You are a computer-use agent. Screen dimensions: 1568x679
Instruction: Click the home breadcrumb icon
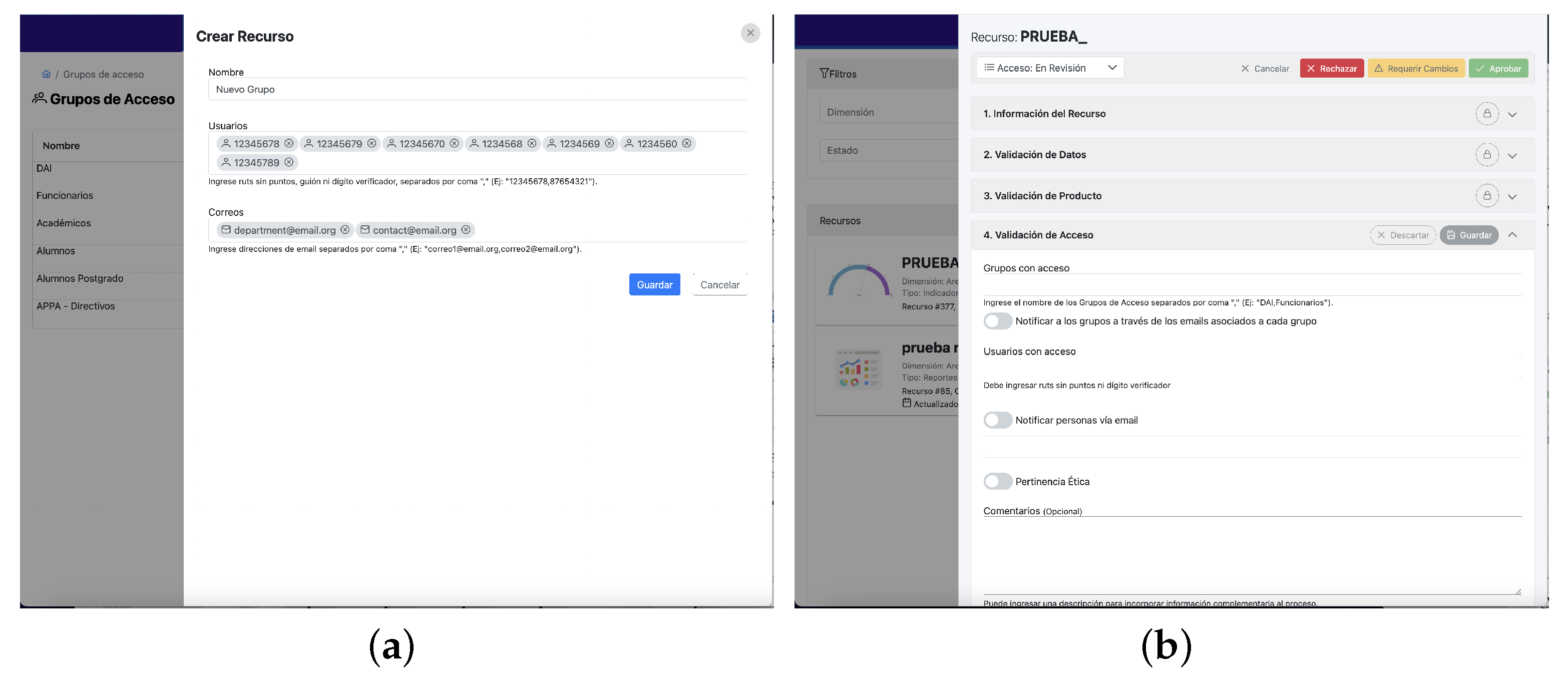46,74
